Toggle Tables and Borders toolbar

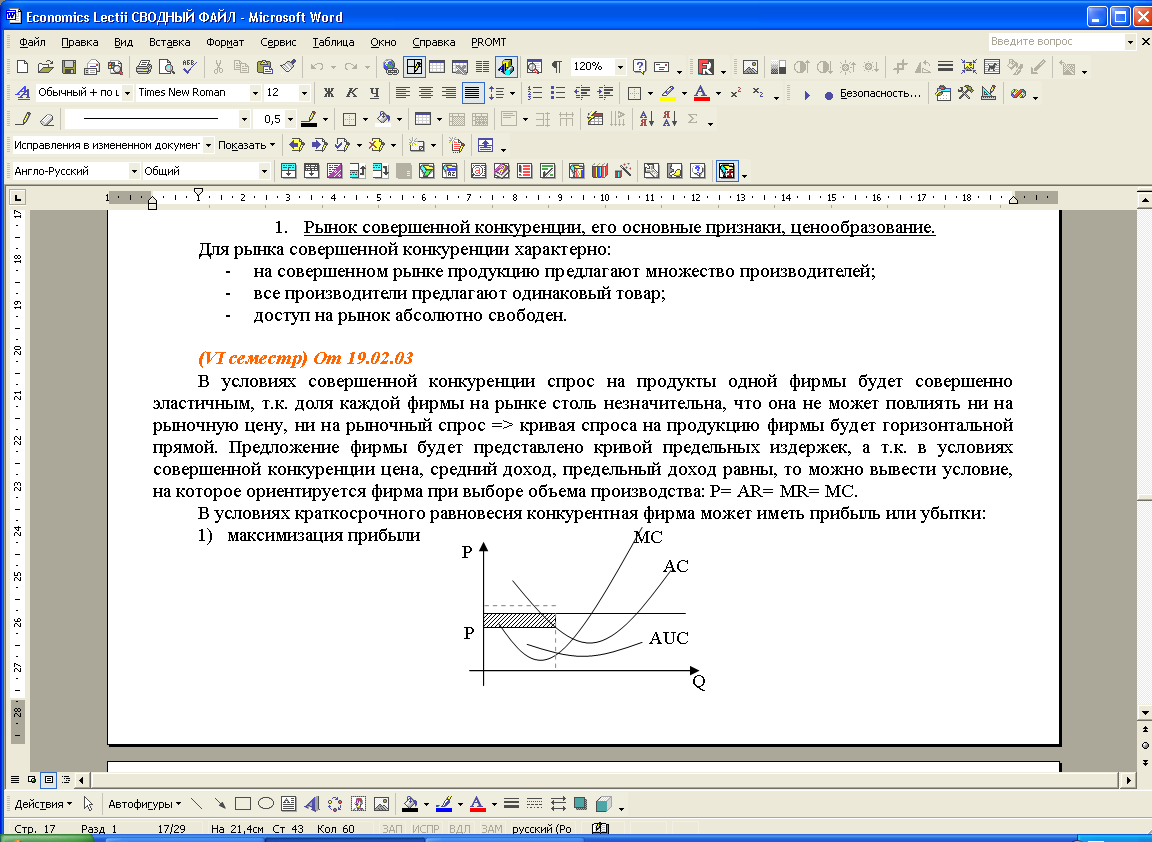coord(414,67)
